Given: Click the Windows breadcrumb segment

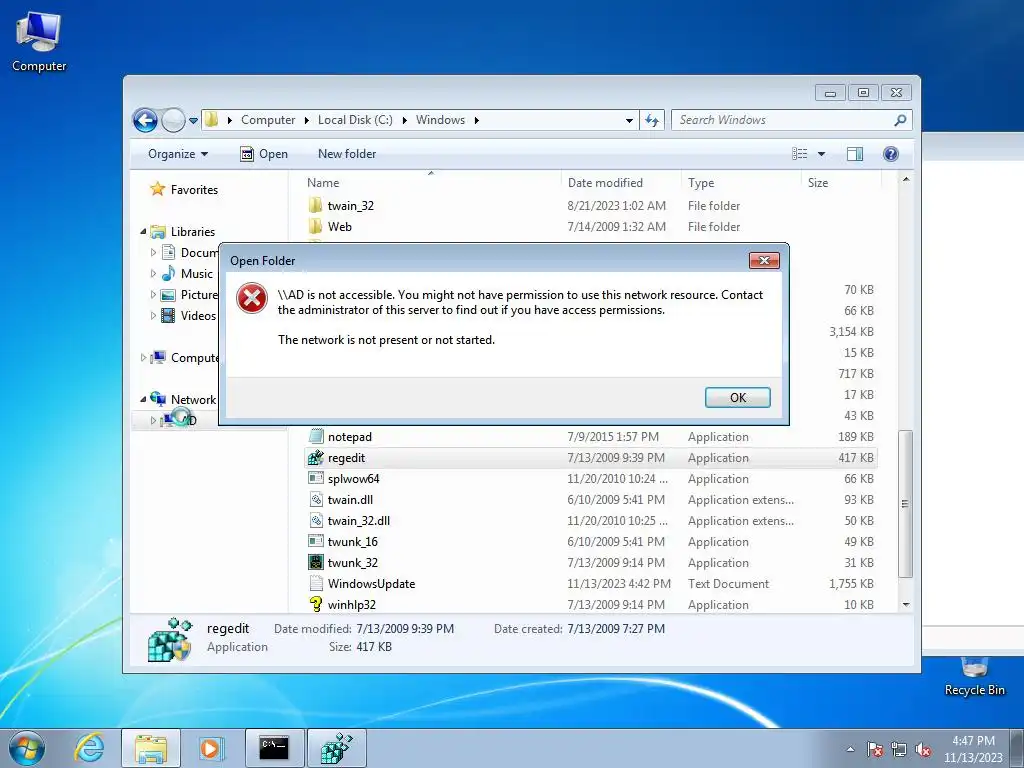Looking at the screenshot, I should [x=440, y=120].
